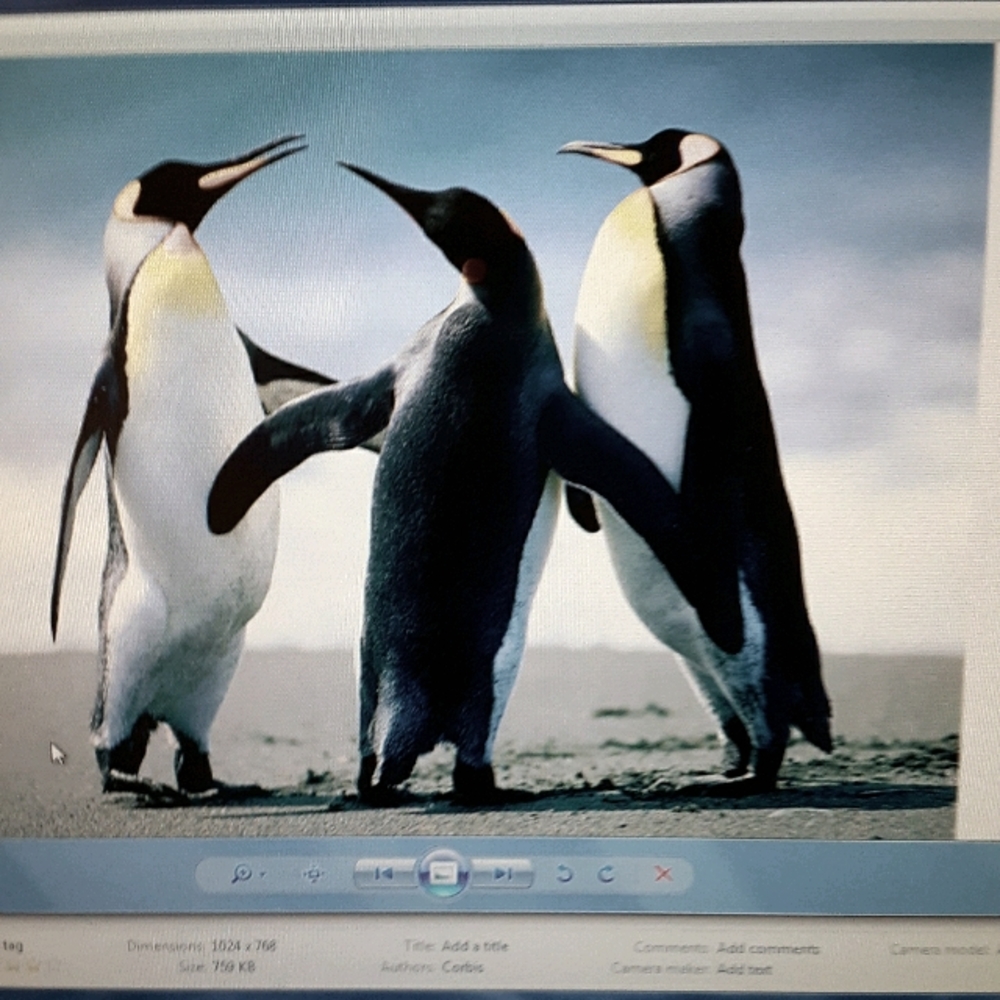
Task: Click the Size 759 KB value
Action: click(x=233, y=967)
